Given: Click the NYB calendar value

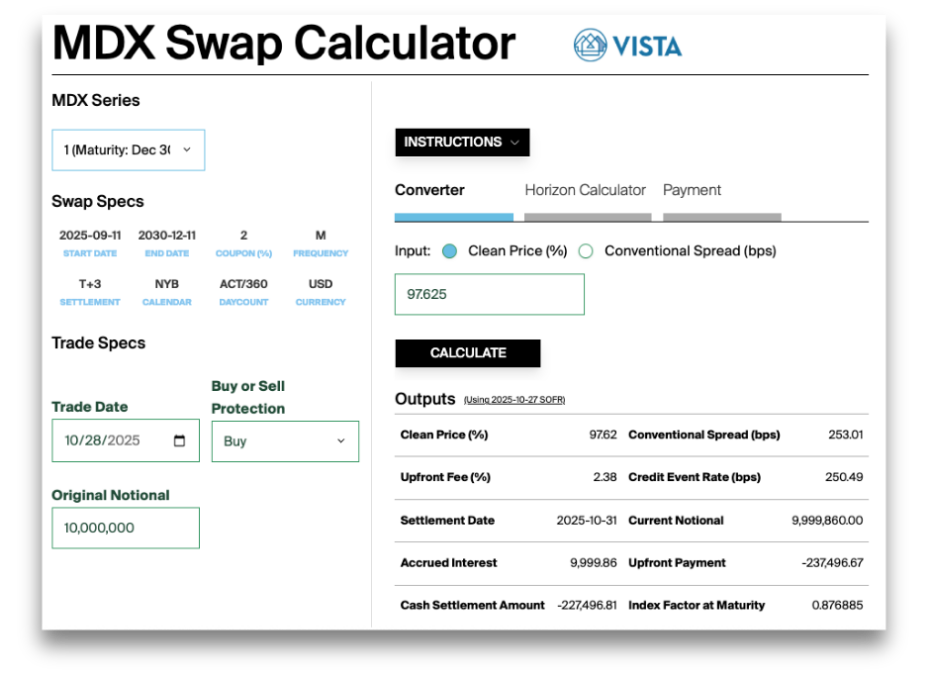Looking at the screenshot, I should pyautogui.click(x=167, y=284).
